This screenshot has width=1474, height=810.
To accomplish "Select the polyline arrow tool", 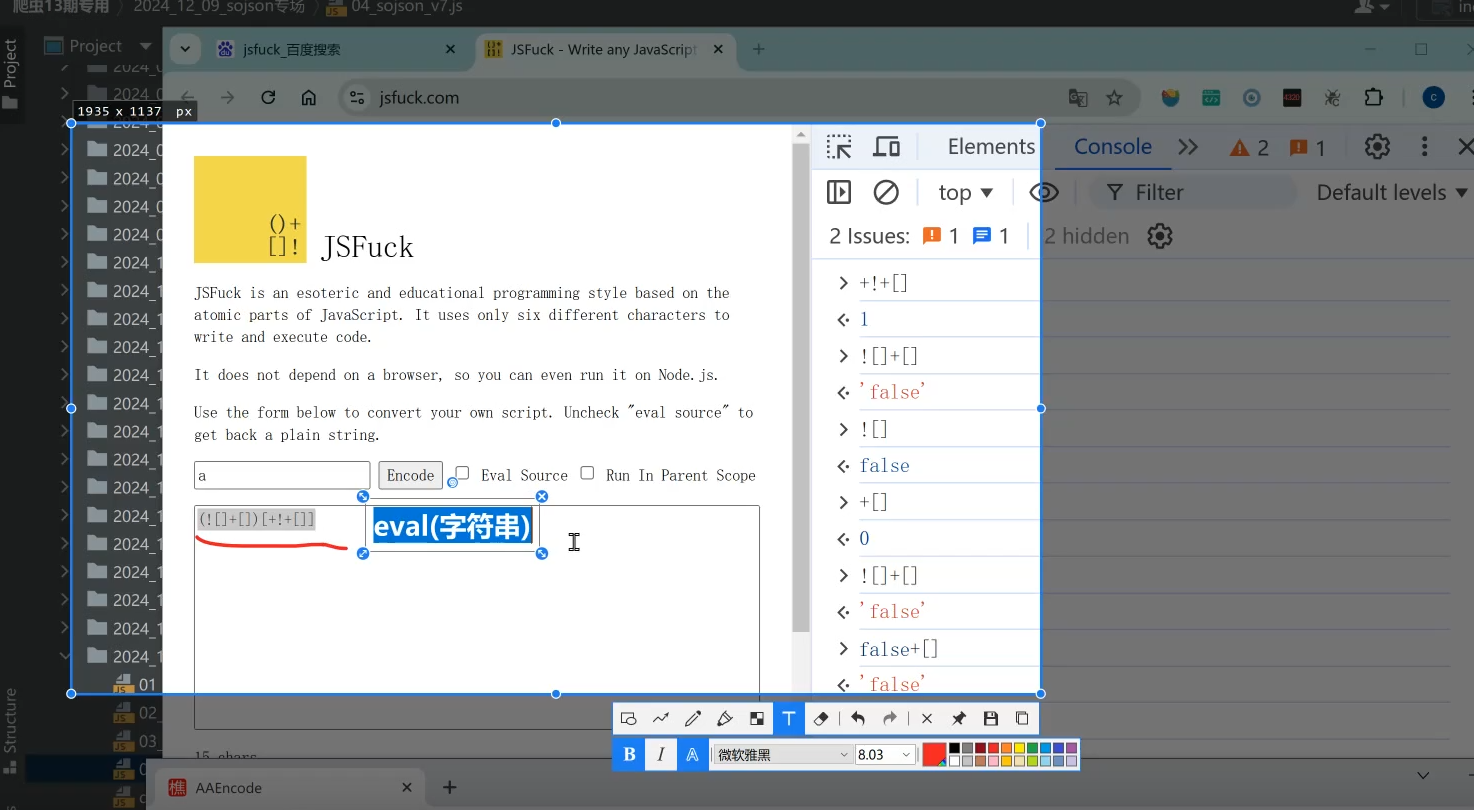I will (x=661, y=719).
